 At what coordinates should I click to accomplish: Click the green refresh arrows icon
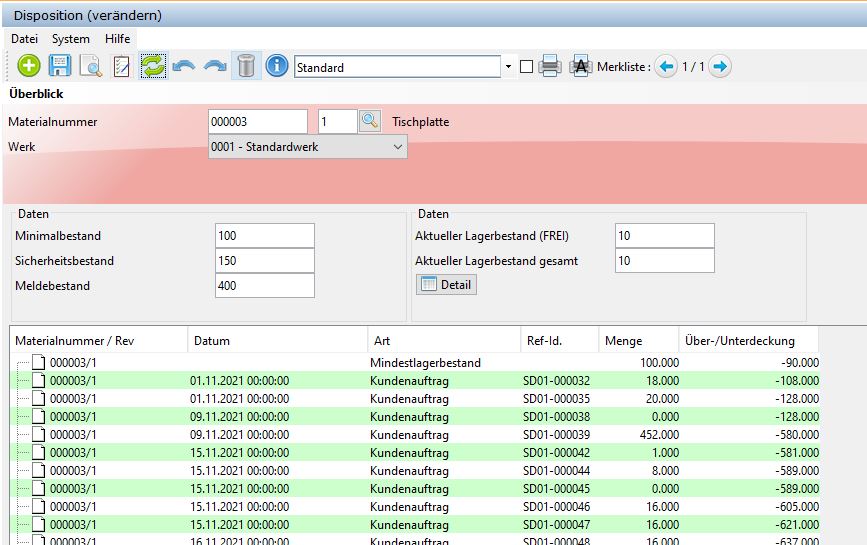click(153, 67)
